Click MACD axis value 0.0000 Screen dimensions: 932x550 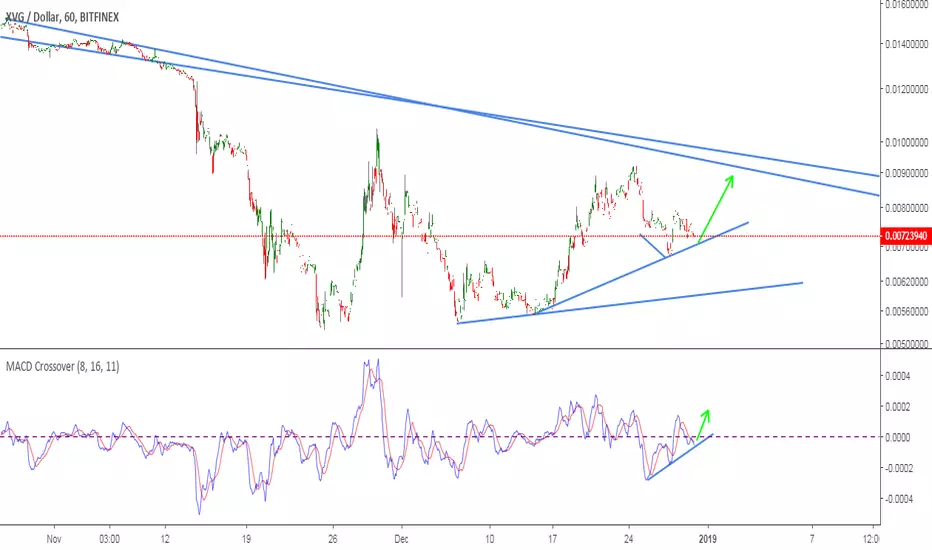(898, 437)
